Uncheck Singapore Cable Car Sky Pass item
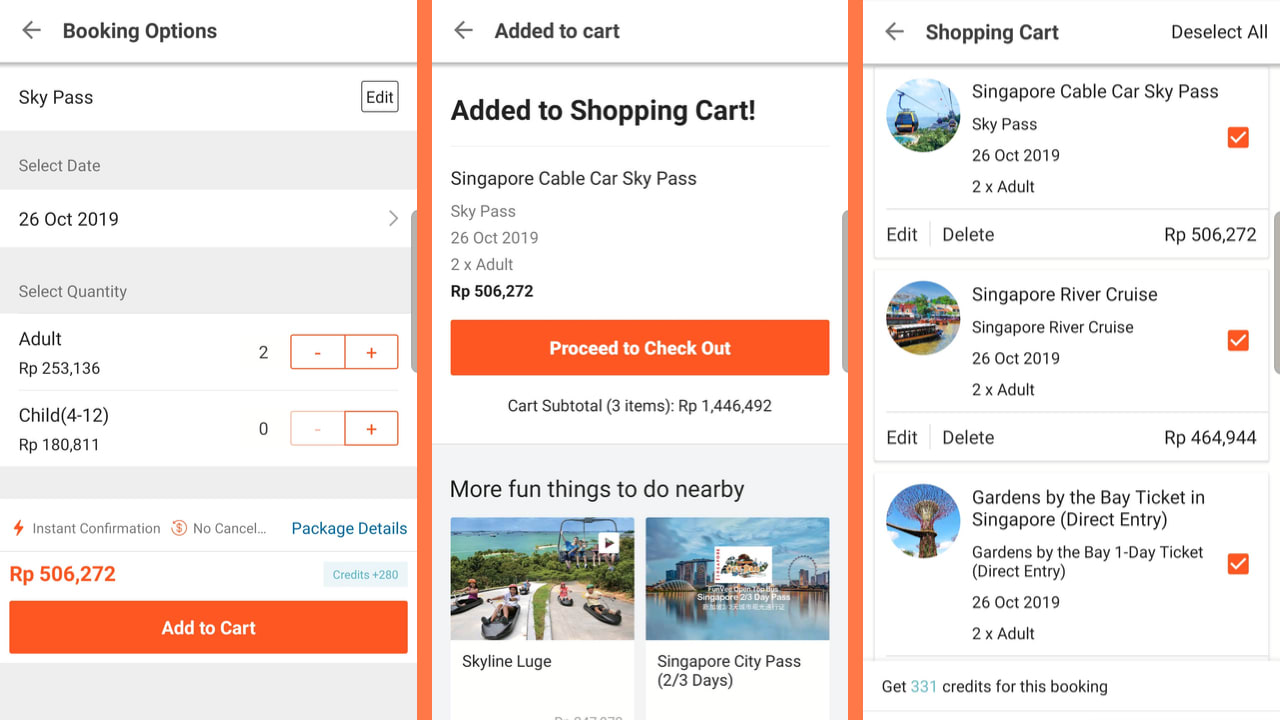 (1238, 137)
